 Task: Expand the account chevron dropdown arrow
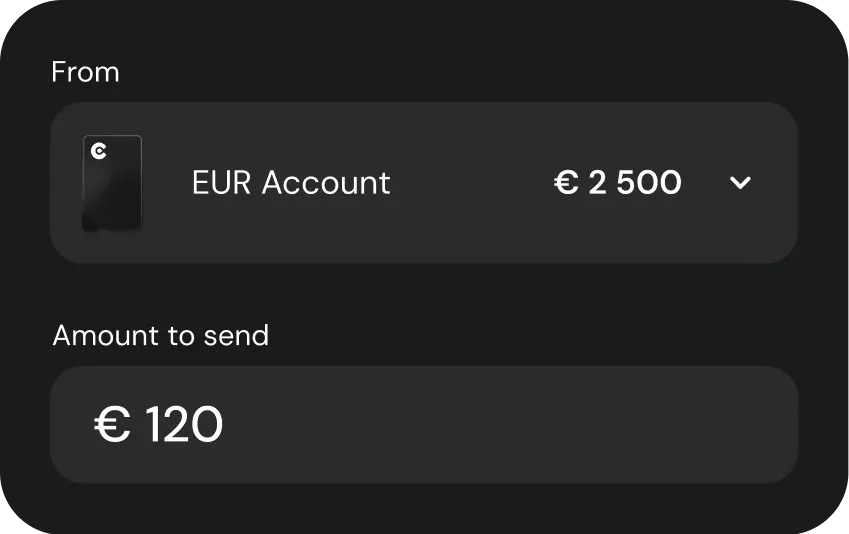click(740, 183)
